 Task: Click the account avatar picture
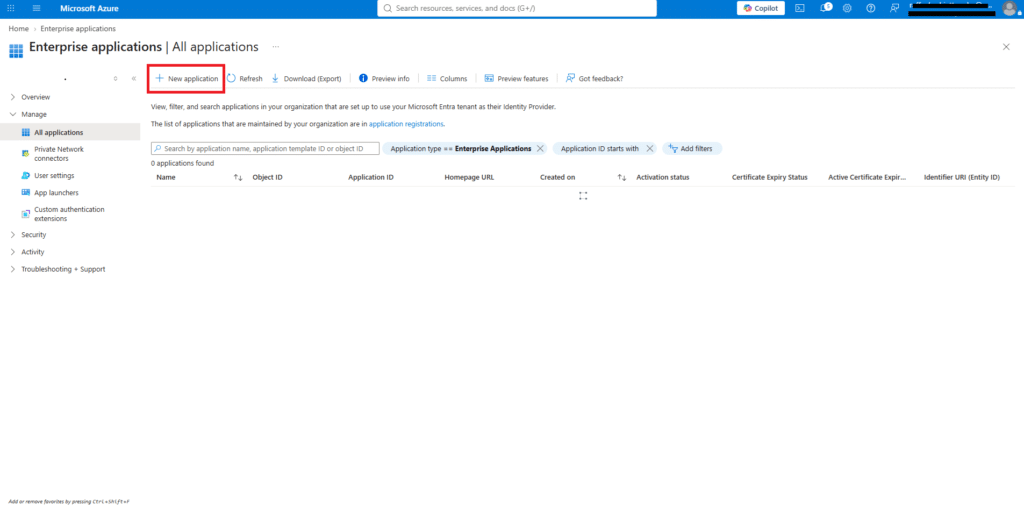(1009, 8)
